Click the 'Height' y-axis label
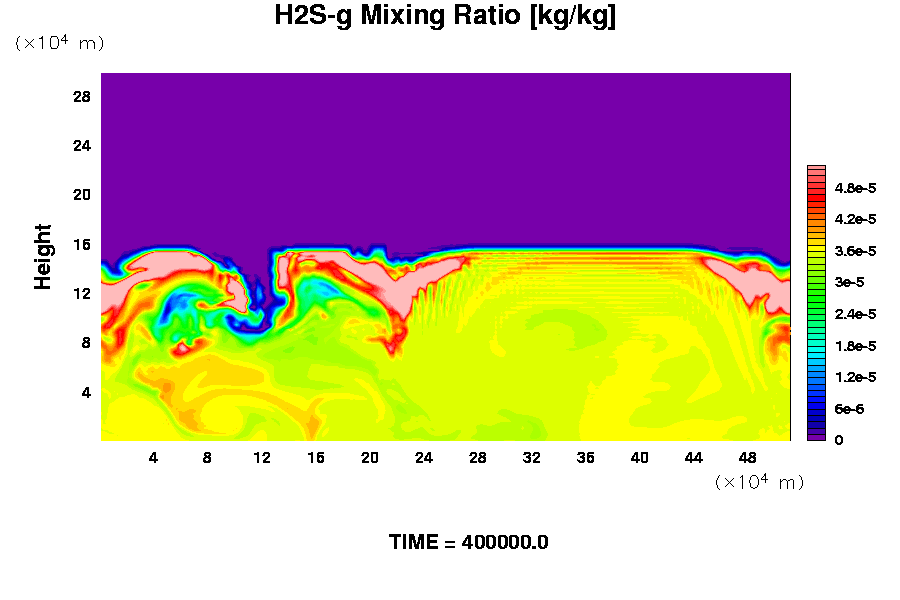900x600 pixels. tap(42, 257)
